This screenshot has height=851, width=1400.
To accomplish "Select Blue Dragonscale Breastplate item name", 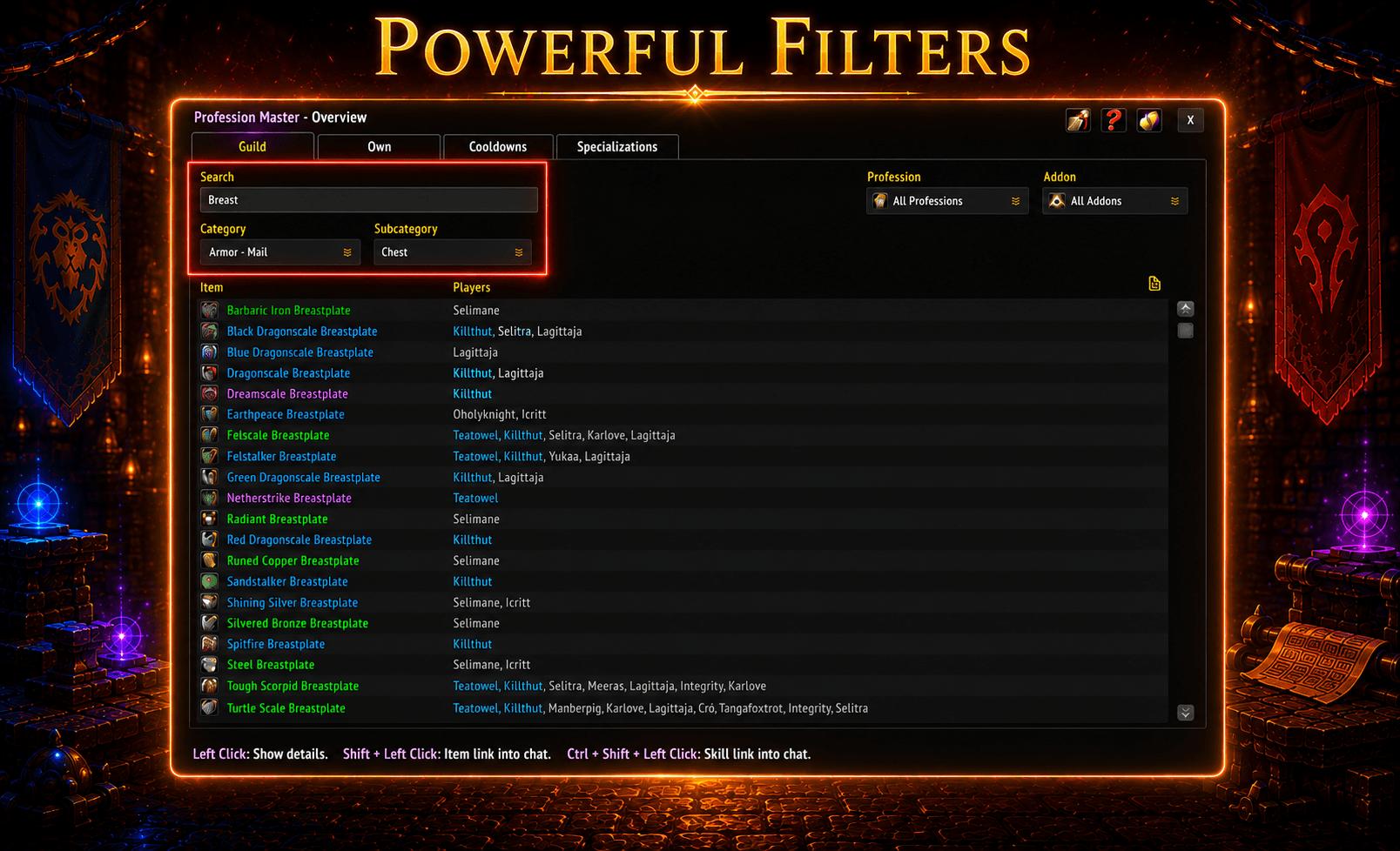I will click(300, 352).
